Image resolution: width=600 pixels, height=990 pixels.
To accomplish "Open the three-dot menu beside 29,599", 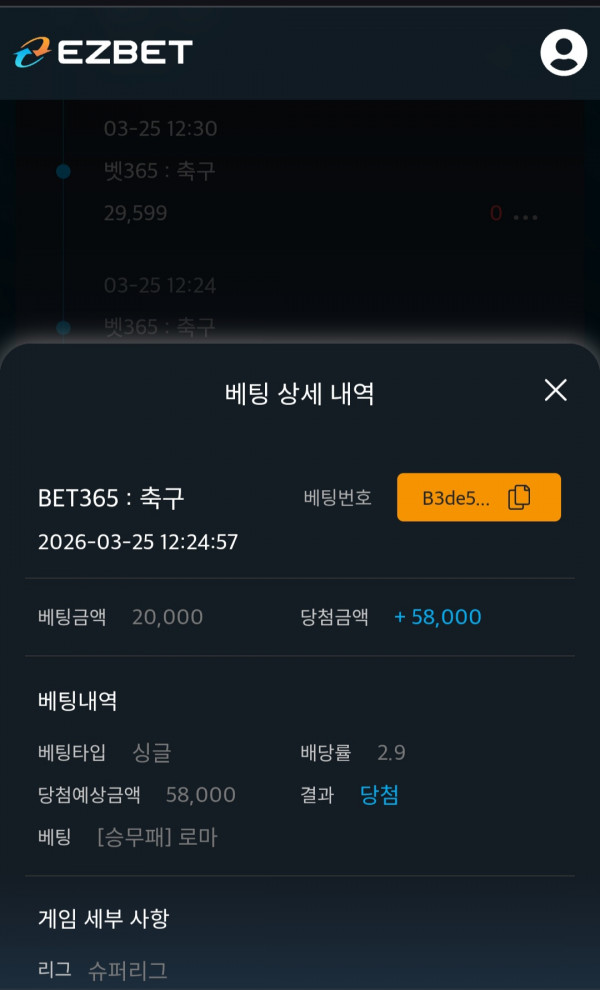I will click(525, 215).
